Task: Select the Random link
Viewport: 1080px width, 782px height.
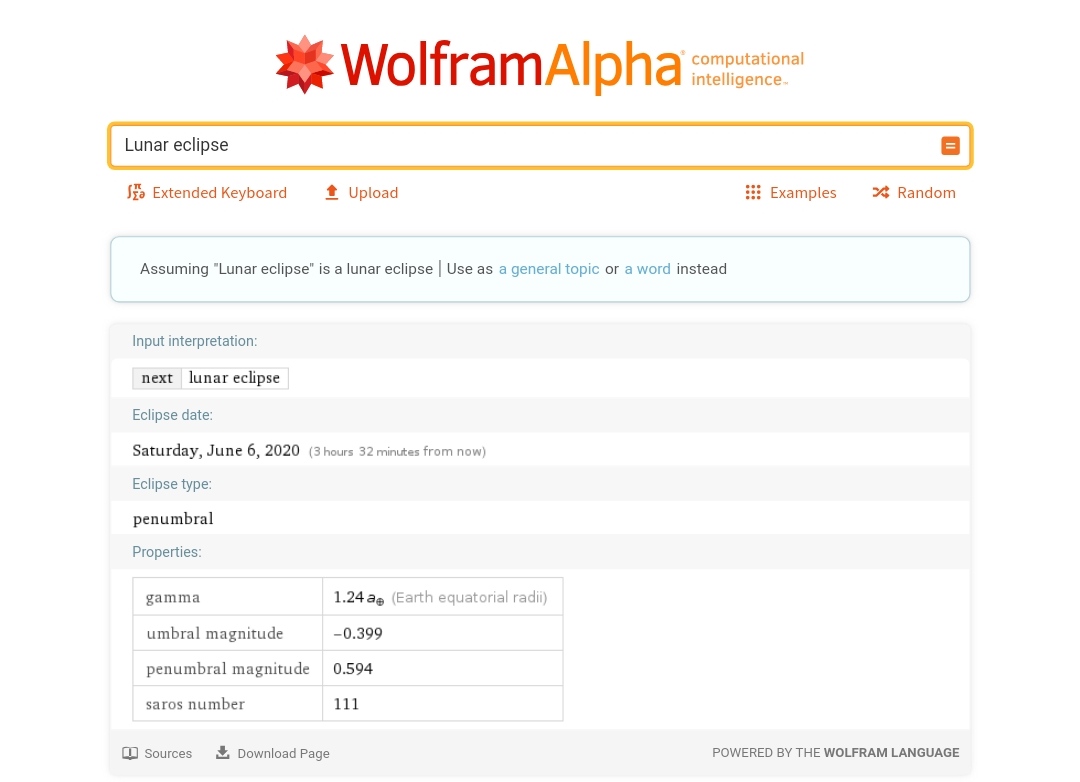Action: (x=926, y=193)
